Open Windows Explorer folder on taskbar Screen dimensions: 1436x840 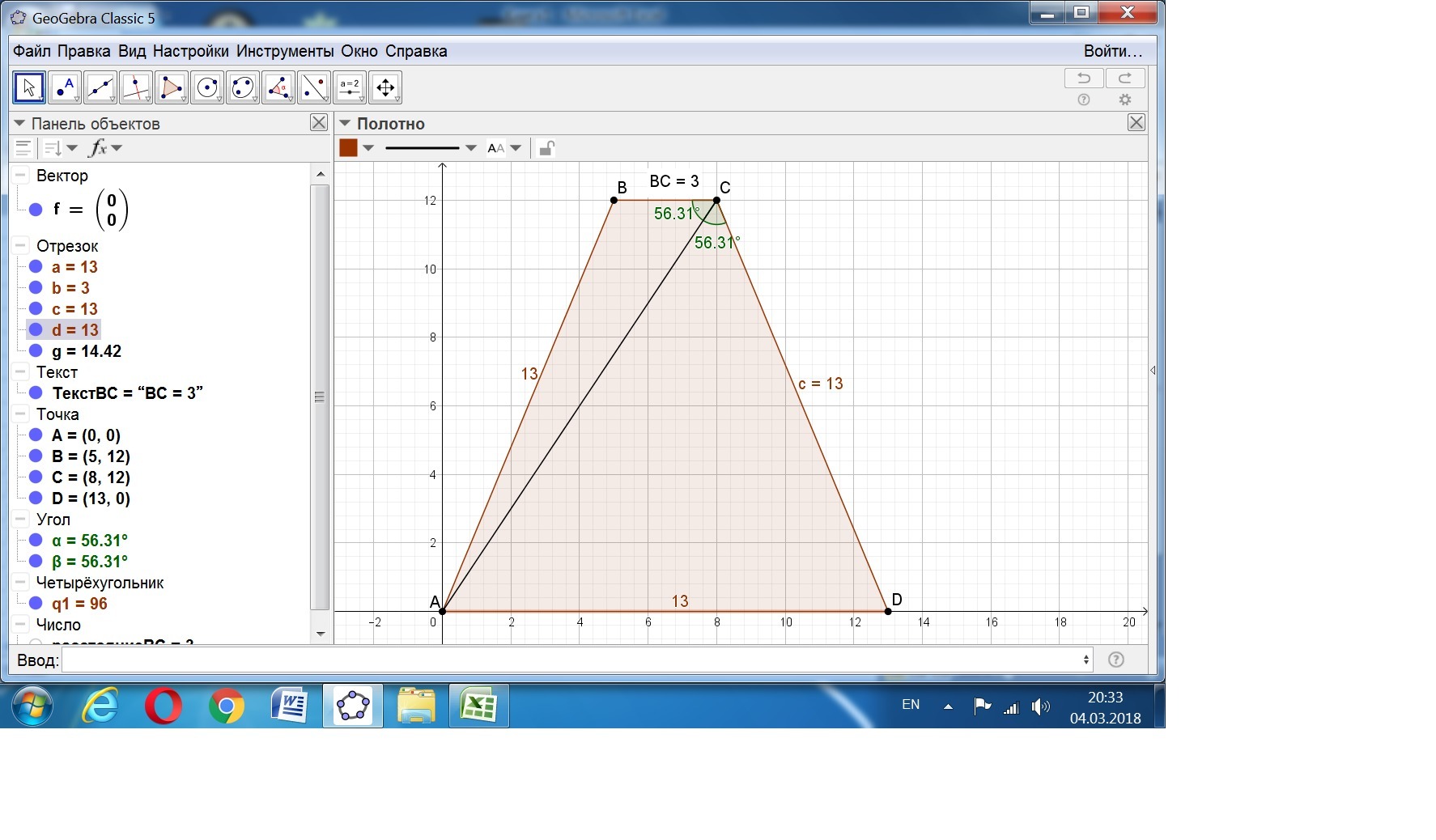click(416, 706)
